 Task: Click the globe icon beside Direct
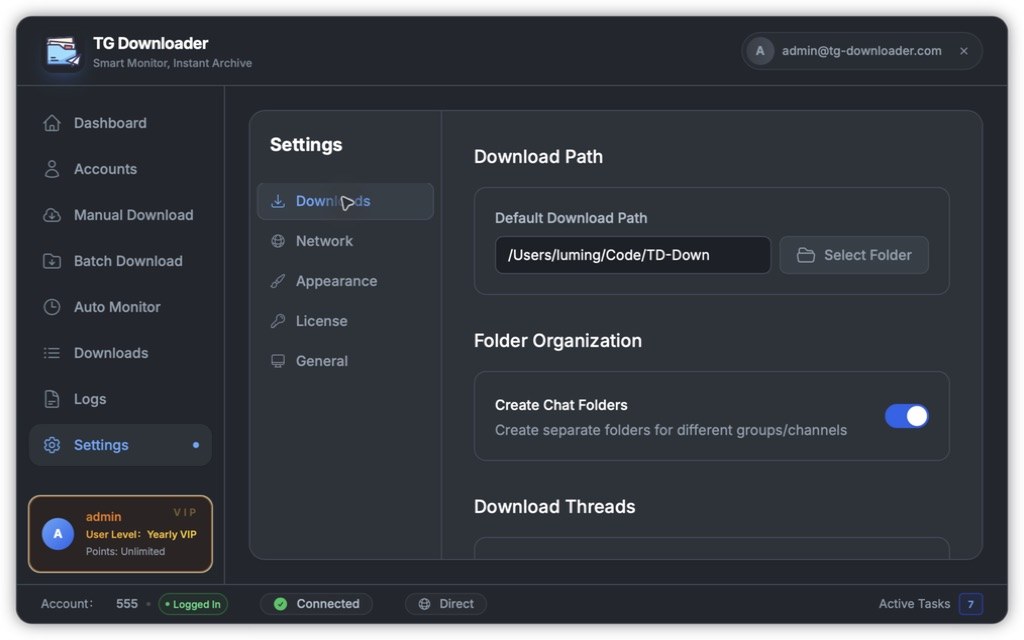click(x=424, y=604)
